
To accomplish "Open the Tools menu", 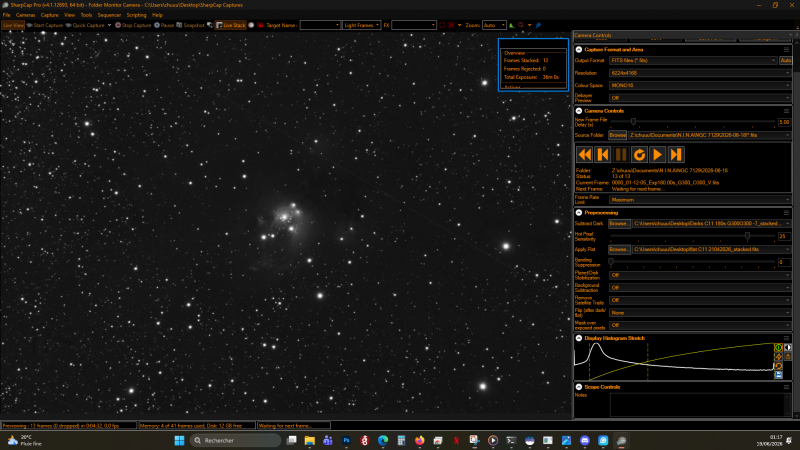I will tap(86, 15).
